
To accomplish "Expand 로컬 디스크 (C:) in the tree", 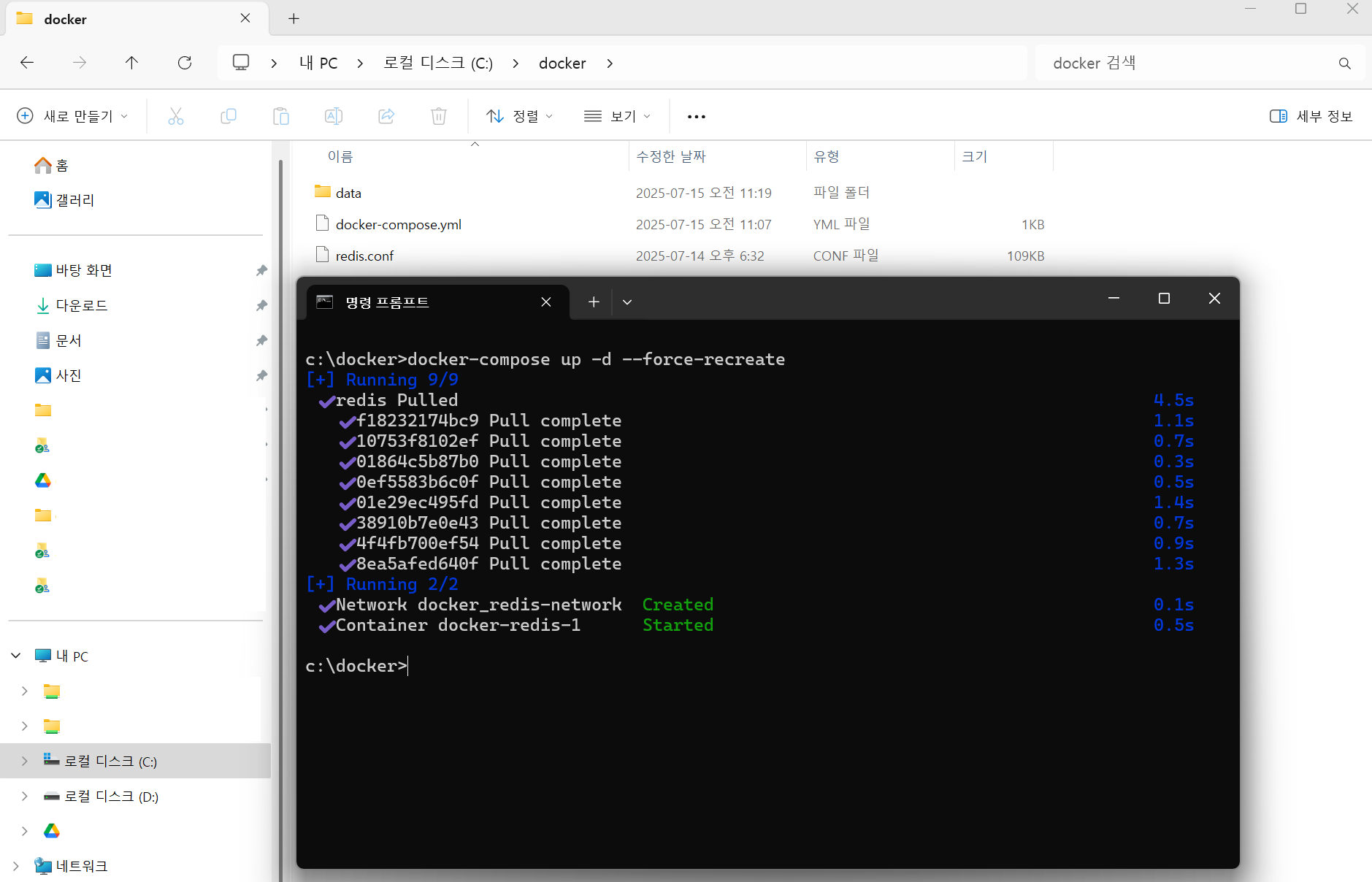I will 25,761.
